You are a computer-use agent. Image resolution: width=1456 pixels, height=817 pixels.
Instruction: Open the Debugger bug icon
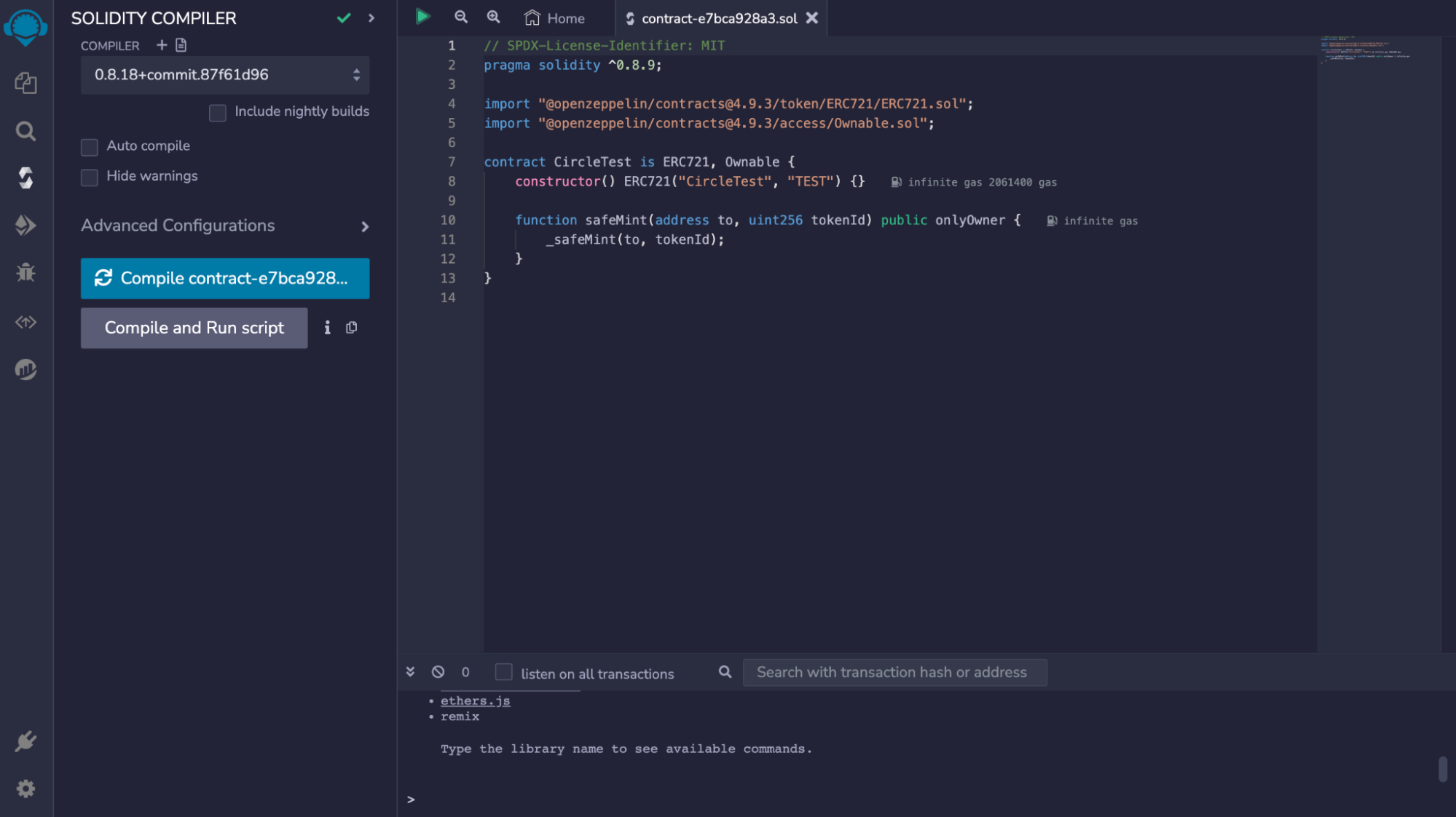point(25,272)
